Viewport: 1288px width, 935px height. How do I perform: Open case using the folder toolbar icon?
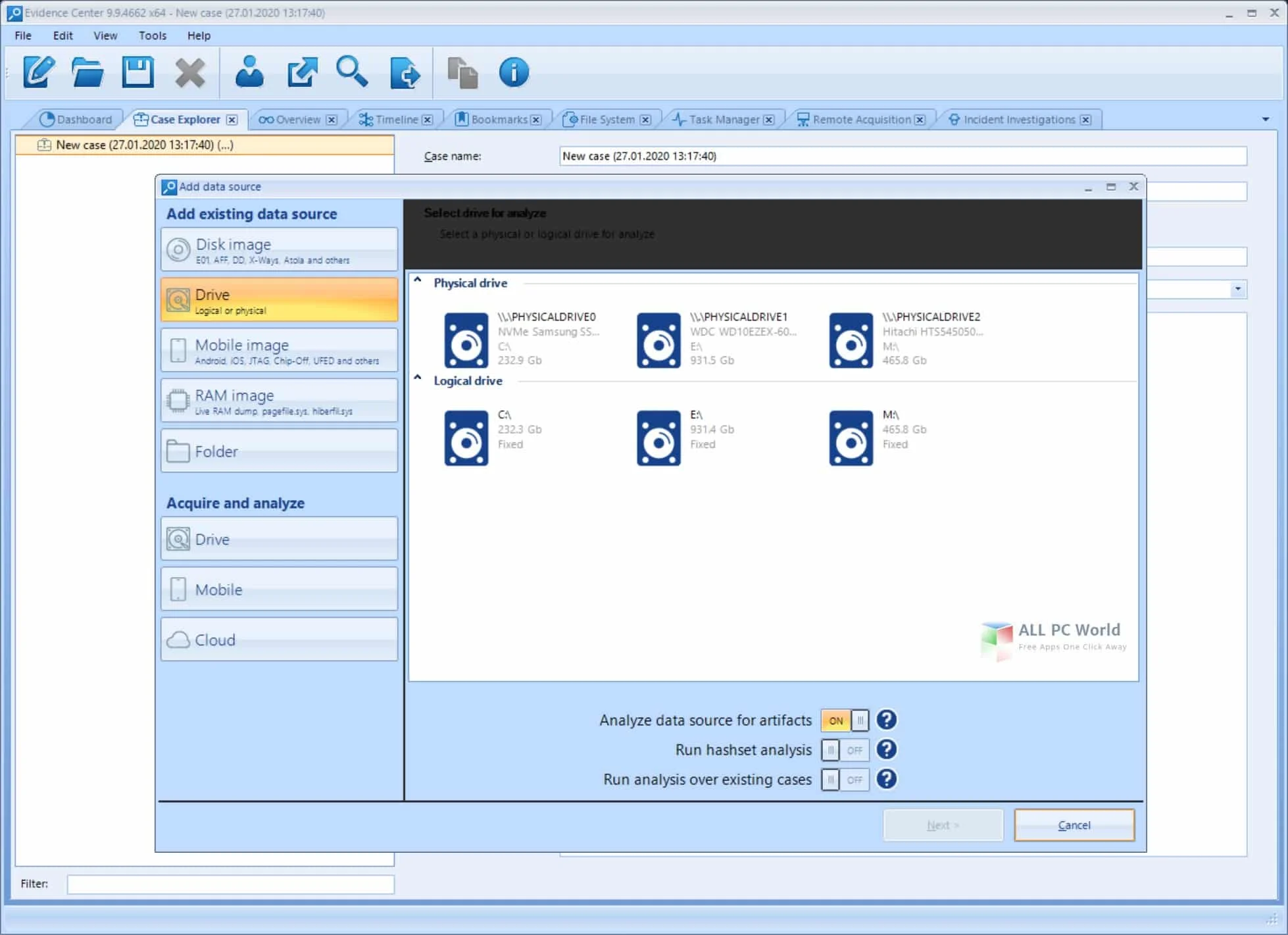click(x=87, y=72)
